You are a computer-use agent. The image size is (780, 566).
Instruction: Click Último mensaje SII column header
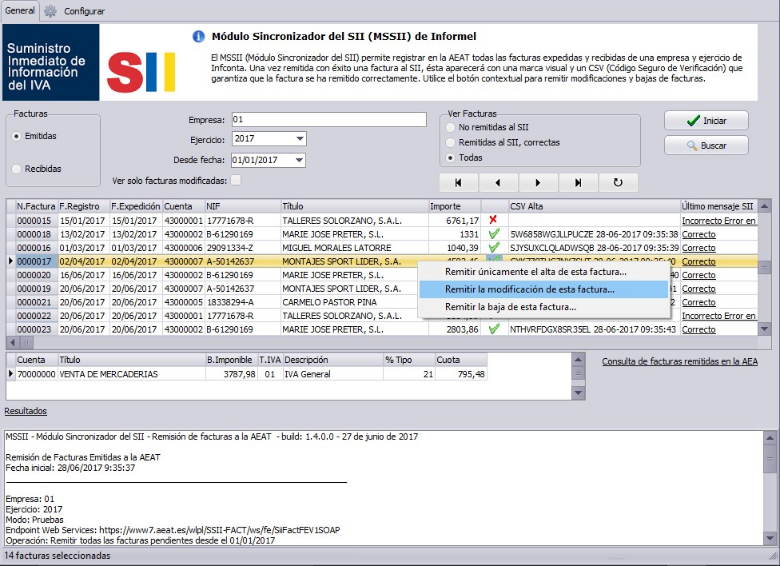(x=719, y=206)
